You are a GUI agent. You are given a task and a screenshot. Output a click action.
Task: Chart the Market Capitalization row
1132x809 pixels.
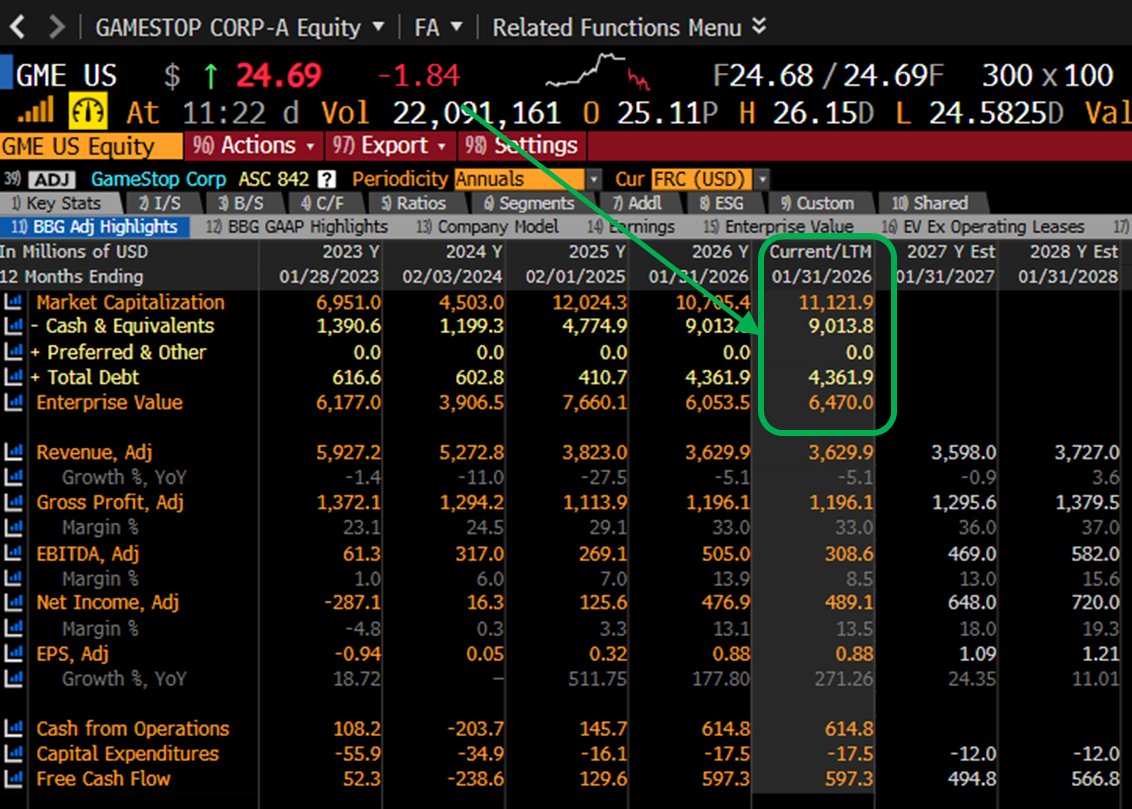point(13,302)
